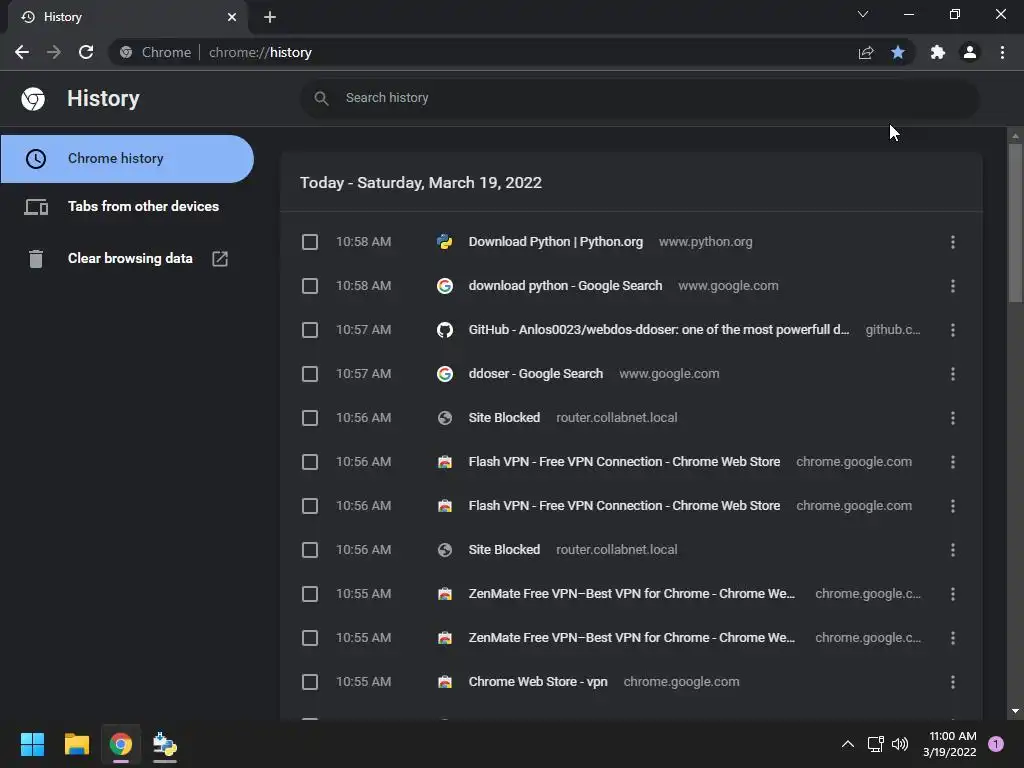
Task: Select Chrome history in sidebar
Action: click(127, 159)
